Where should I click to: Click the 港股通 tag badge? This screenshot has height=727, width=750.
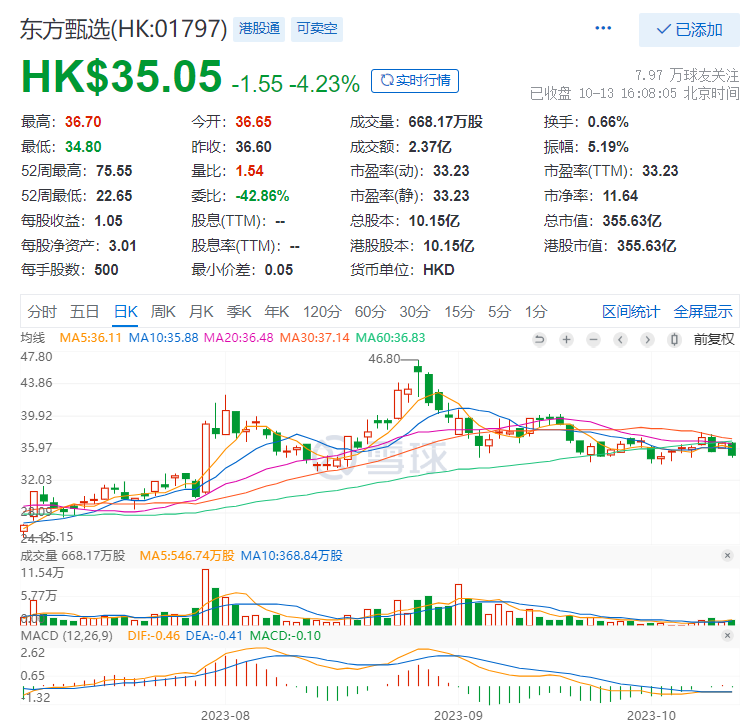coord(259,29)
